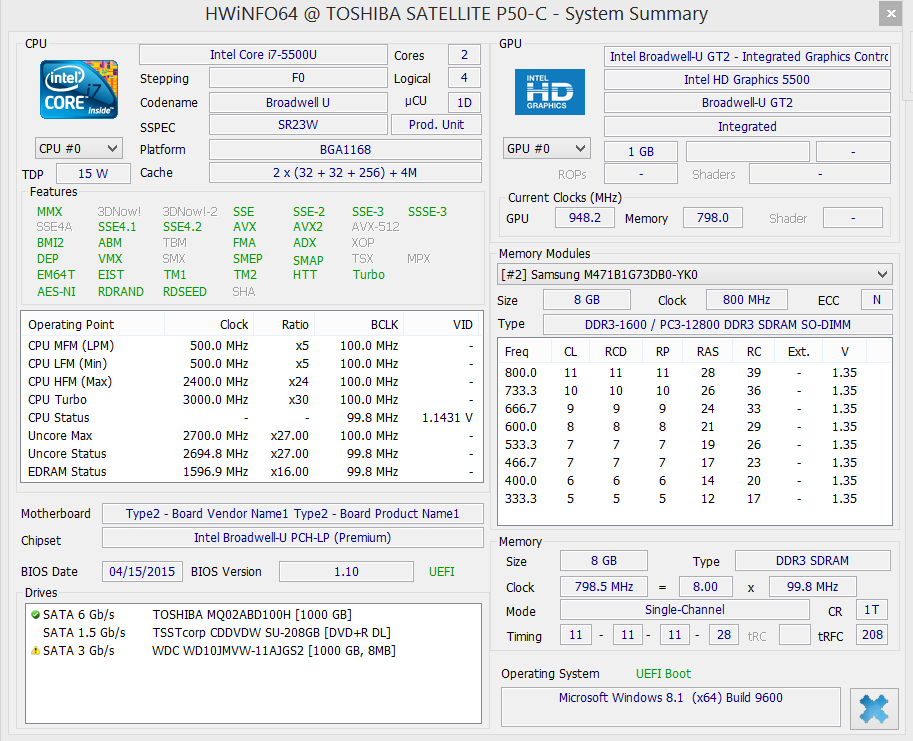Click the Intel Broadwell-U PCH-LP chipset field

point(292,539)
